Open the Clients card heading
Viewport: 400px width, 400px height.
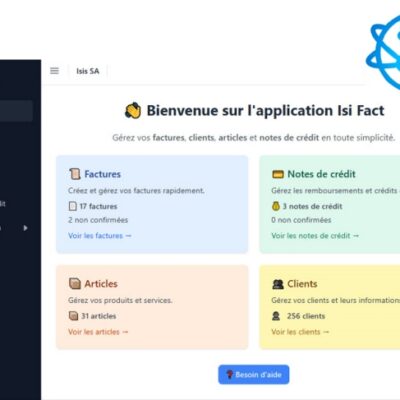point(302,284)
